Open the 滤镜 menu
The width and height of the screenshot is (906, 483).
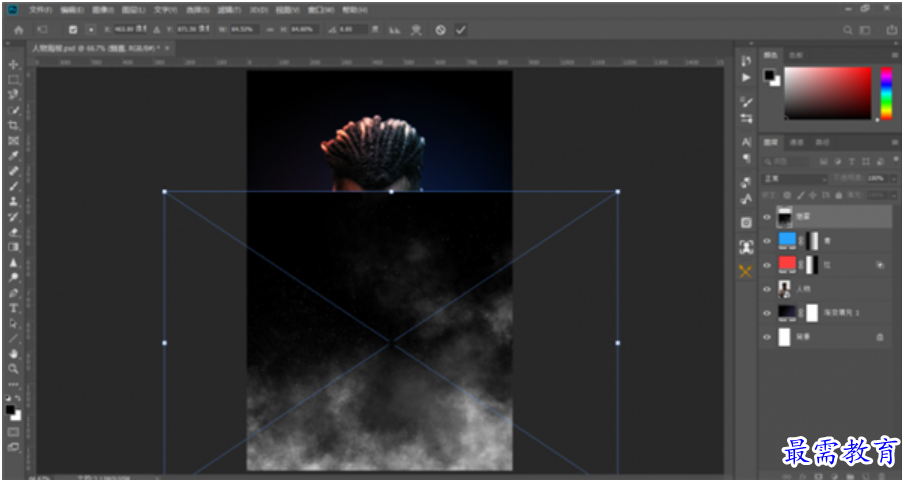(229, 10)
